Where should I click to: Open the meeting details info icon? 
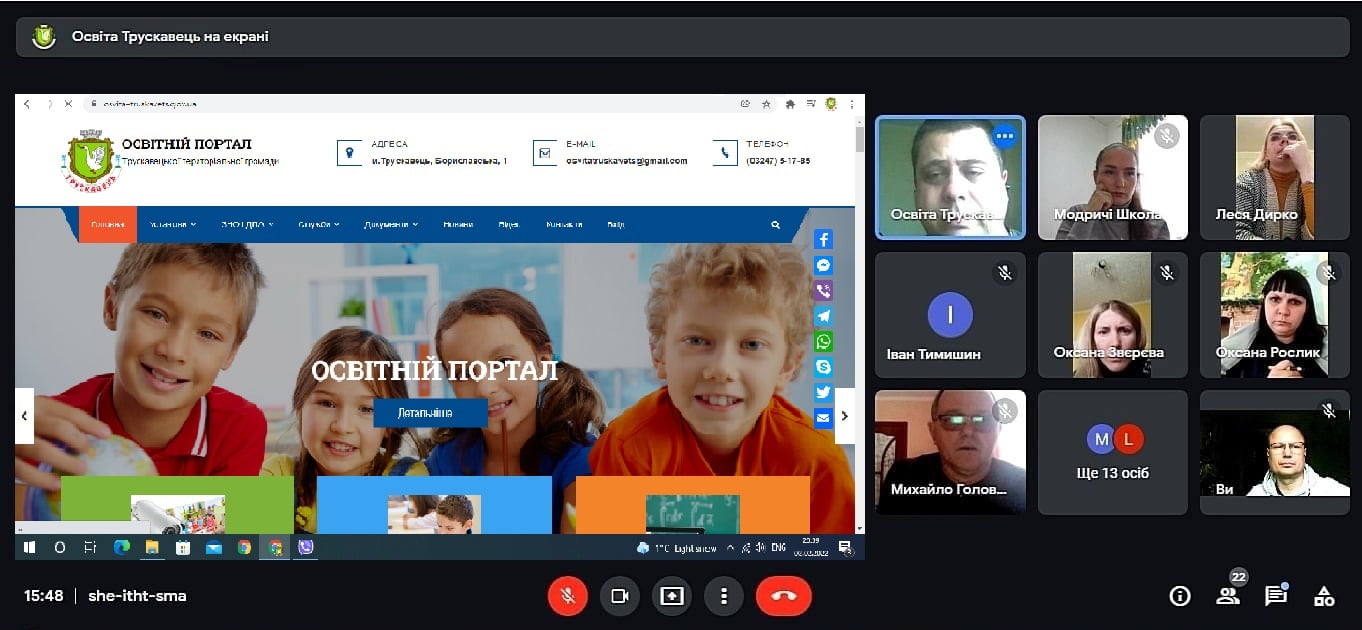click(x=1180, y=596)
